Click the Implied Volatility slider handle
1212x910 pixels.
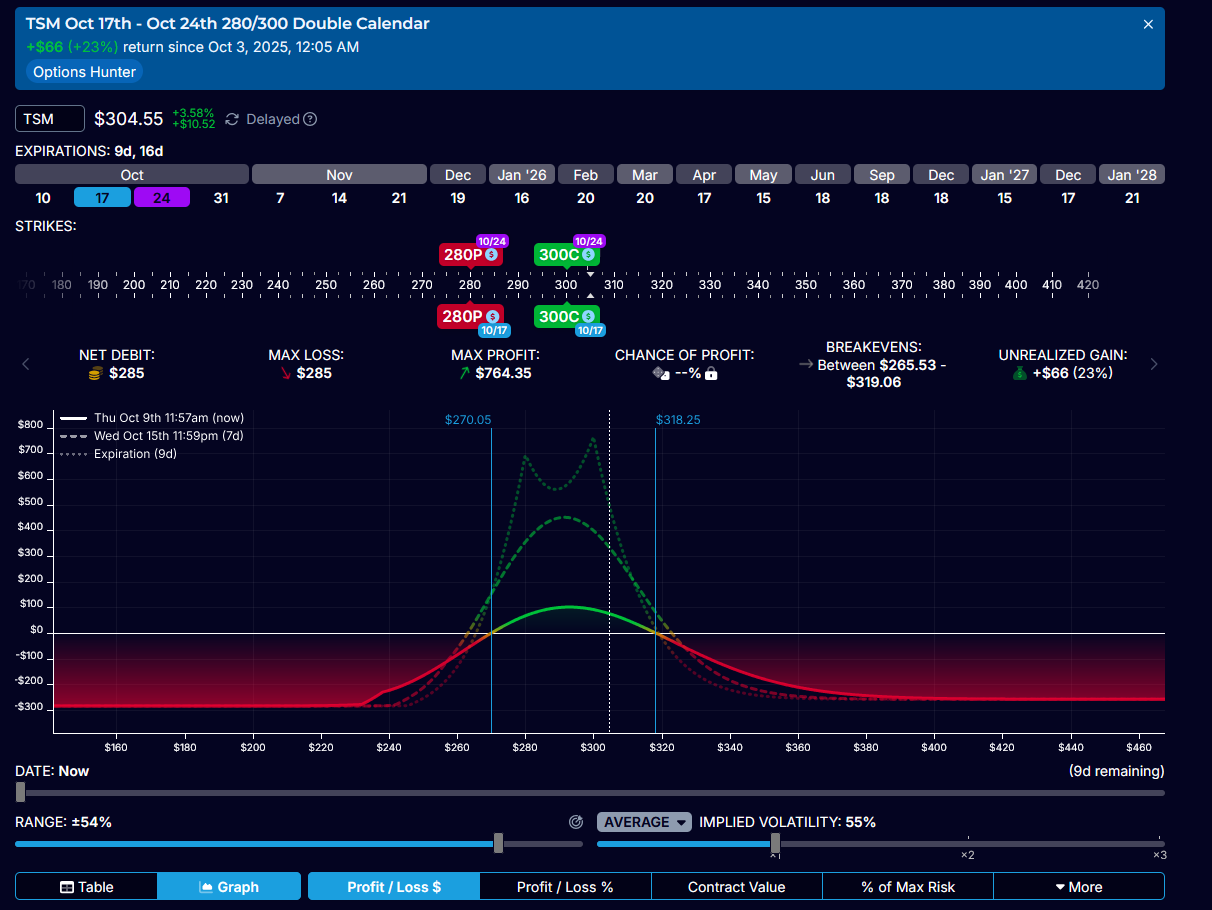775,844
